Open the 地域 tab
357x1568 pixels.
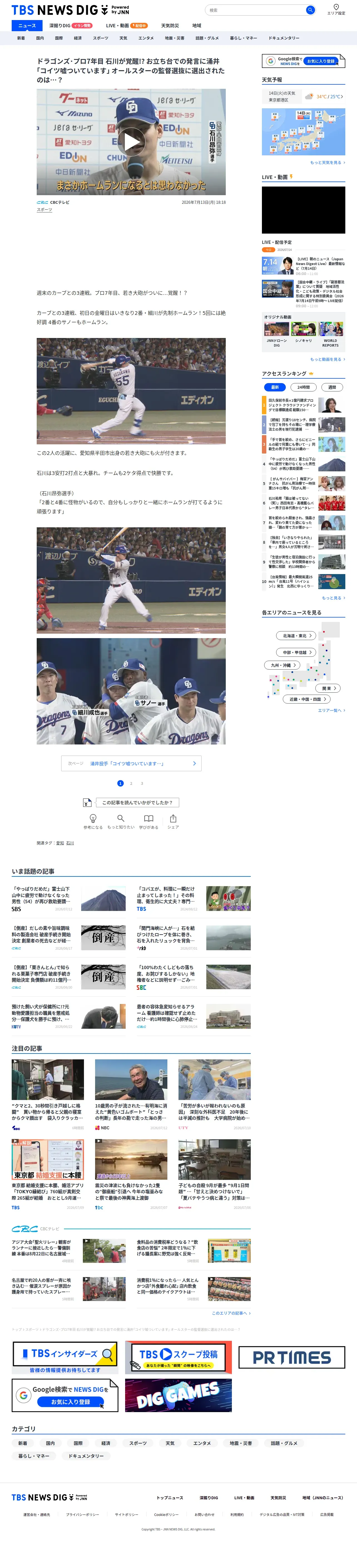[197, 26]
